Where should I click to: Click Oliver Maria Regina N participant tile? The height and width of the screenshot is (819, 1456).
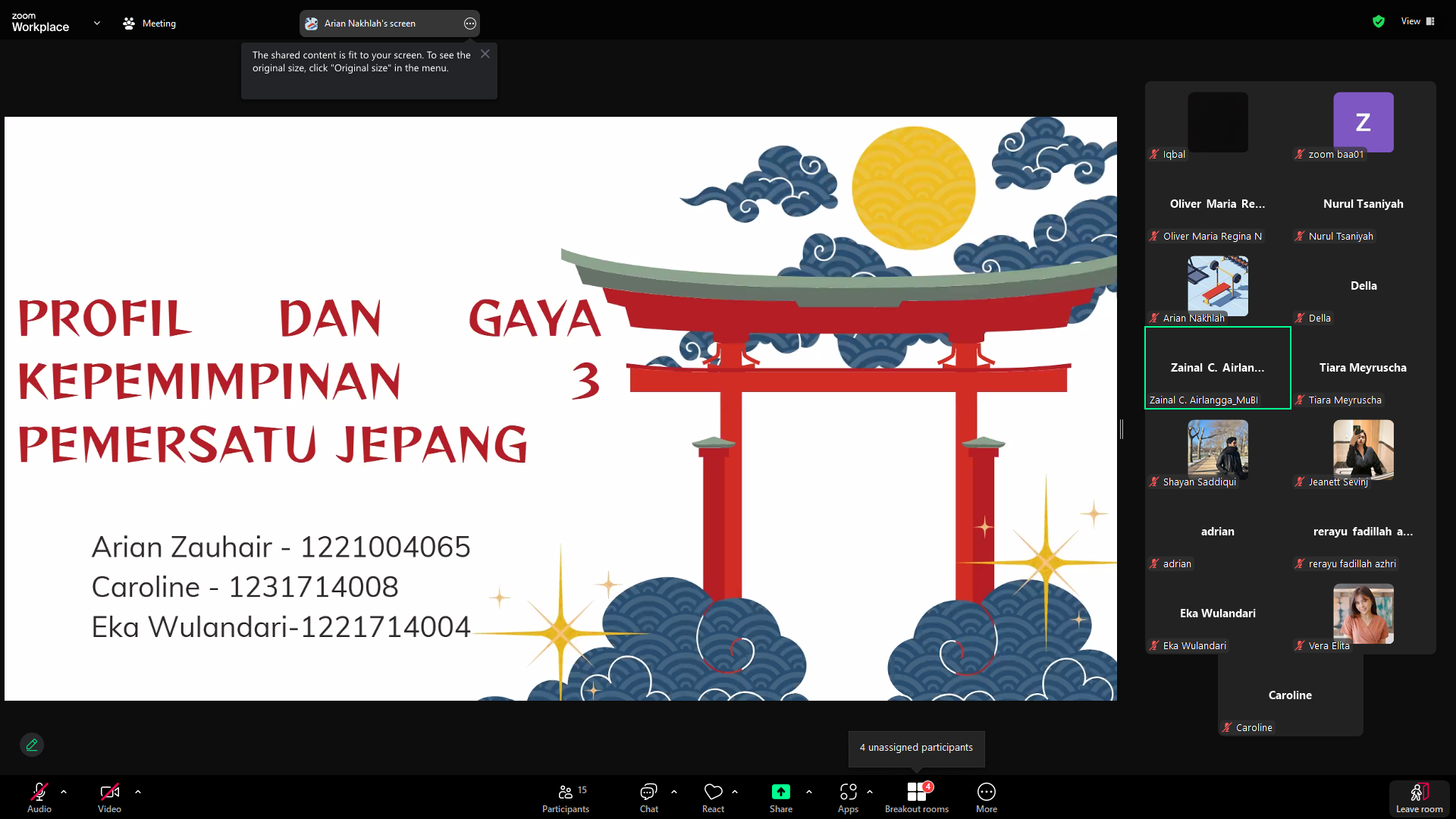[x=1218, y=205]
